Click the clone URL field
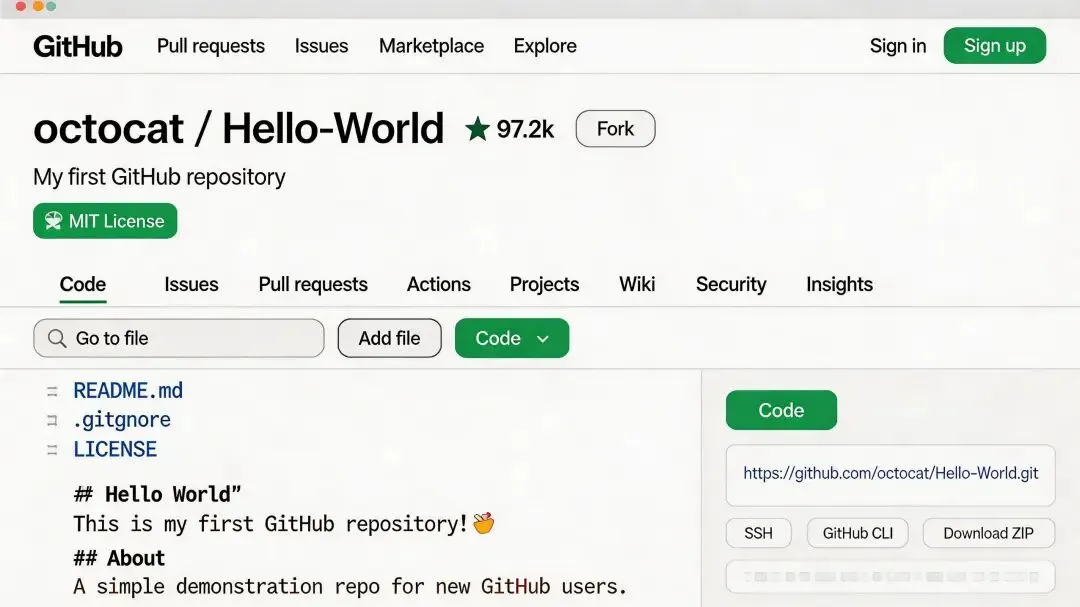Image resolution: width=1080 pixels, height=607 pixels. pos(890,475)
